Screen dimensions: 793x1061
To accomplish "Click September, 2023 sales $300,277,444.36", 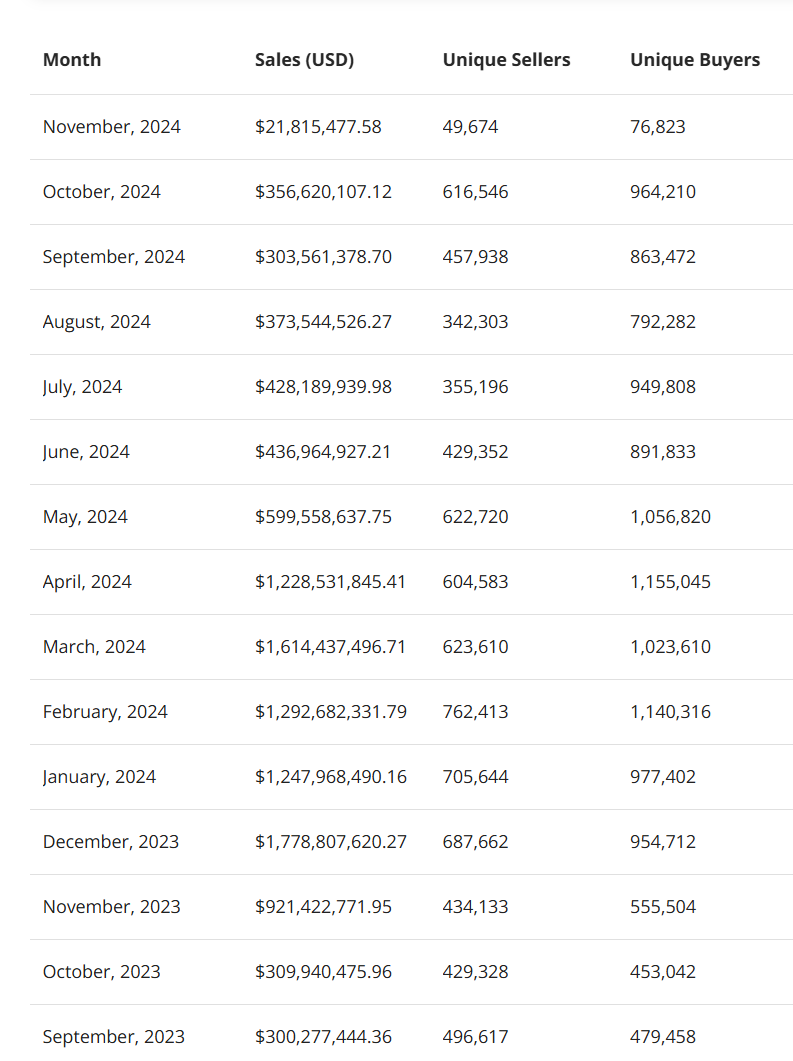I will tap(323, 1036).
